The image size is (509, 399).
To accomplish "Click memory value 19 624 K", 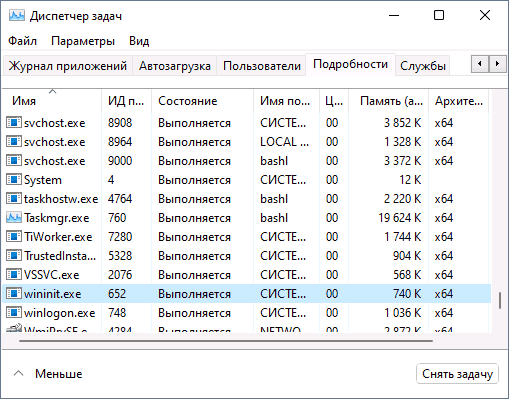I will (x=400, y=218).
